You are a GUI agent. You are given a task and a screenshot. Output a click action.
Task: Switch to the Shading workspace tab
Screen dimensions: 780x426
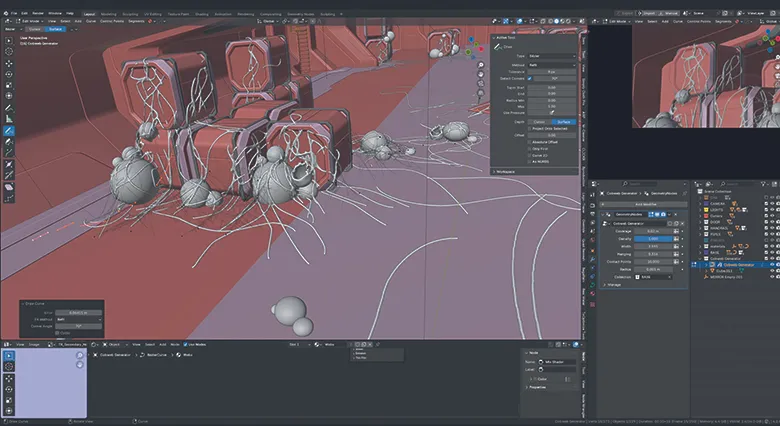point(201,14)
